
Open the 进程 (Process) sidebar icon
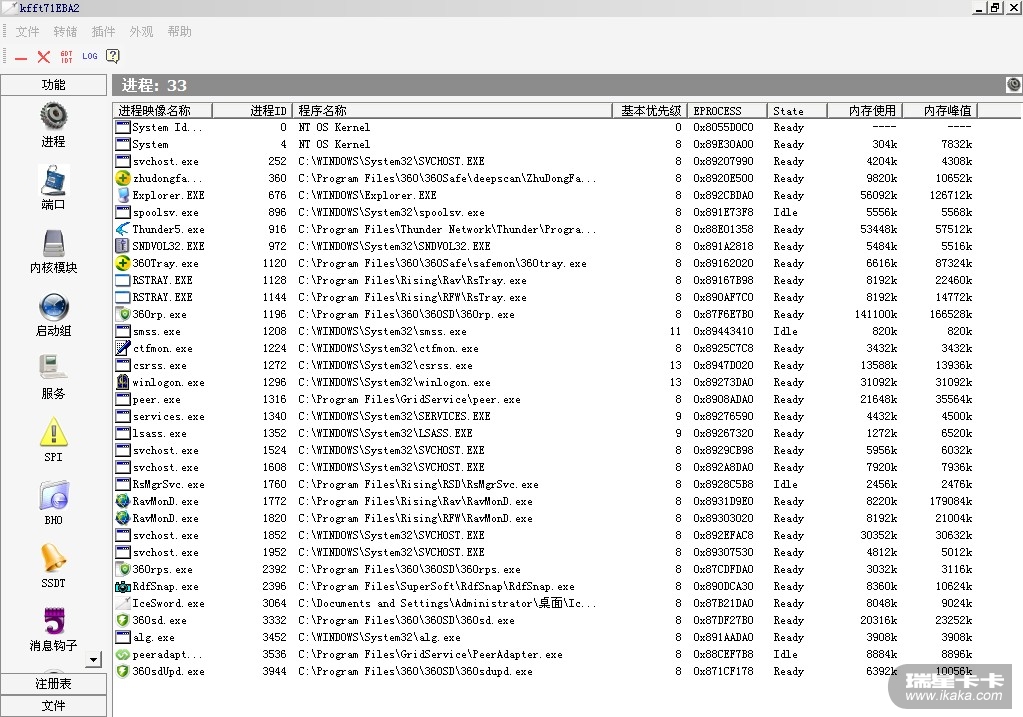point(53,115)
